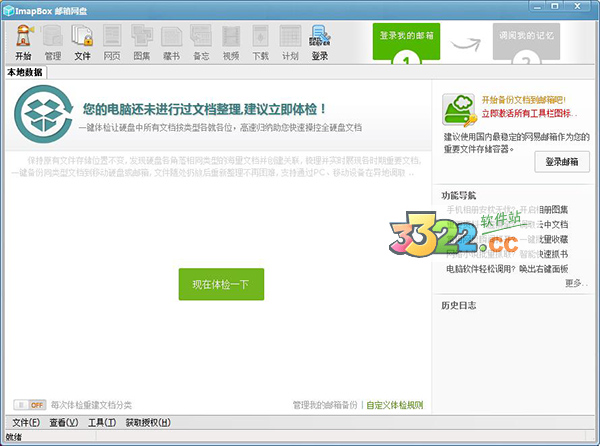
Task: Click the 登录 (Login) toolbar icon
Action: click(x=320, y=42)
